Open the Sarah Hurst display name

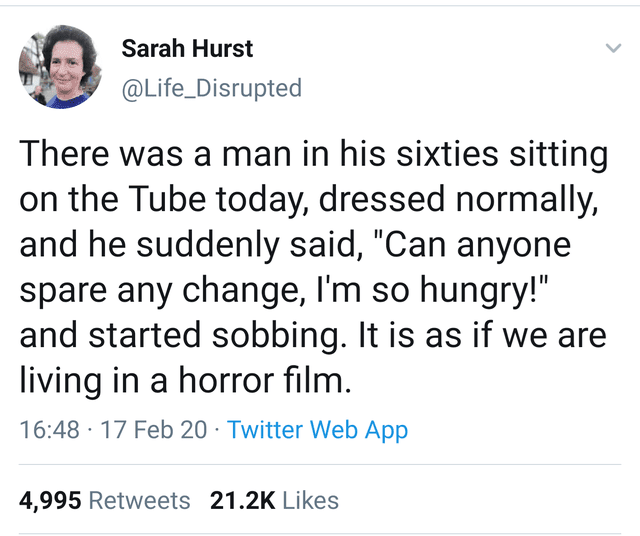coord(187,48)
